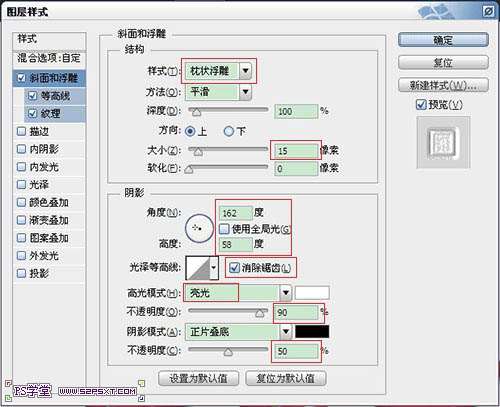Click the 新建样式(W)... button
The width and height of the screenshot is (500, 407).
pyautogui.click(x=443, y=85)
